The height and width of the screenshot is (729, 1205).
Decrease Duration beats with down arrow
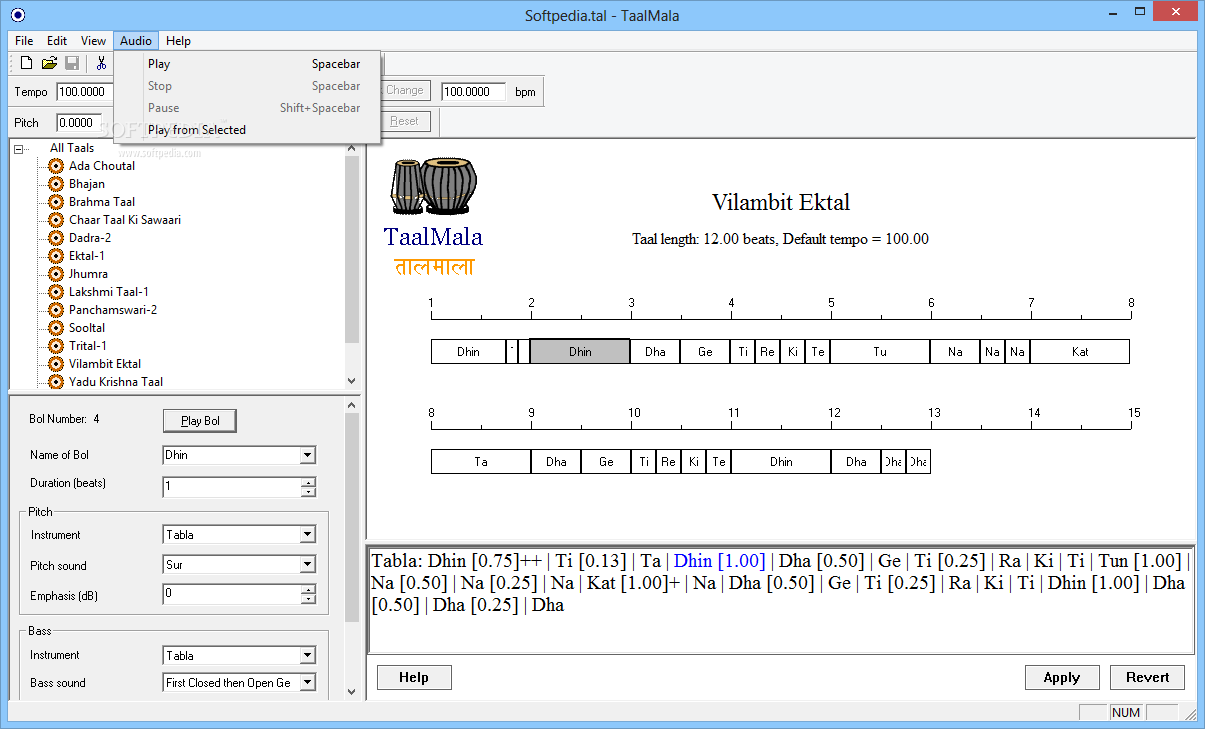pos(308,492)
